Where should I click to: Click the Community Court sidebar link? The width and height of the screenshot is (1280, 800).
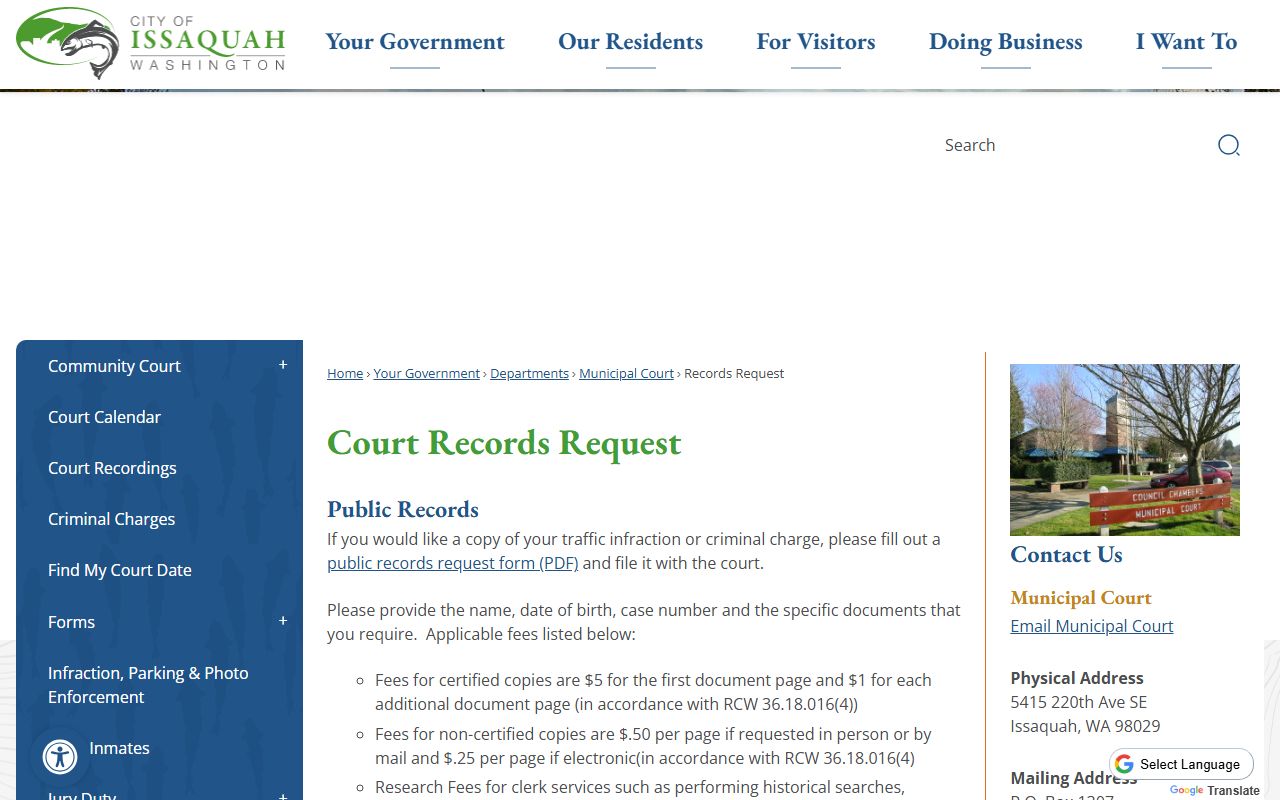(114, 366)
